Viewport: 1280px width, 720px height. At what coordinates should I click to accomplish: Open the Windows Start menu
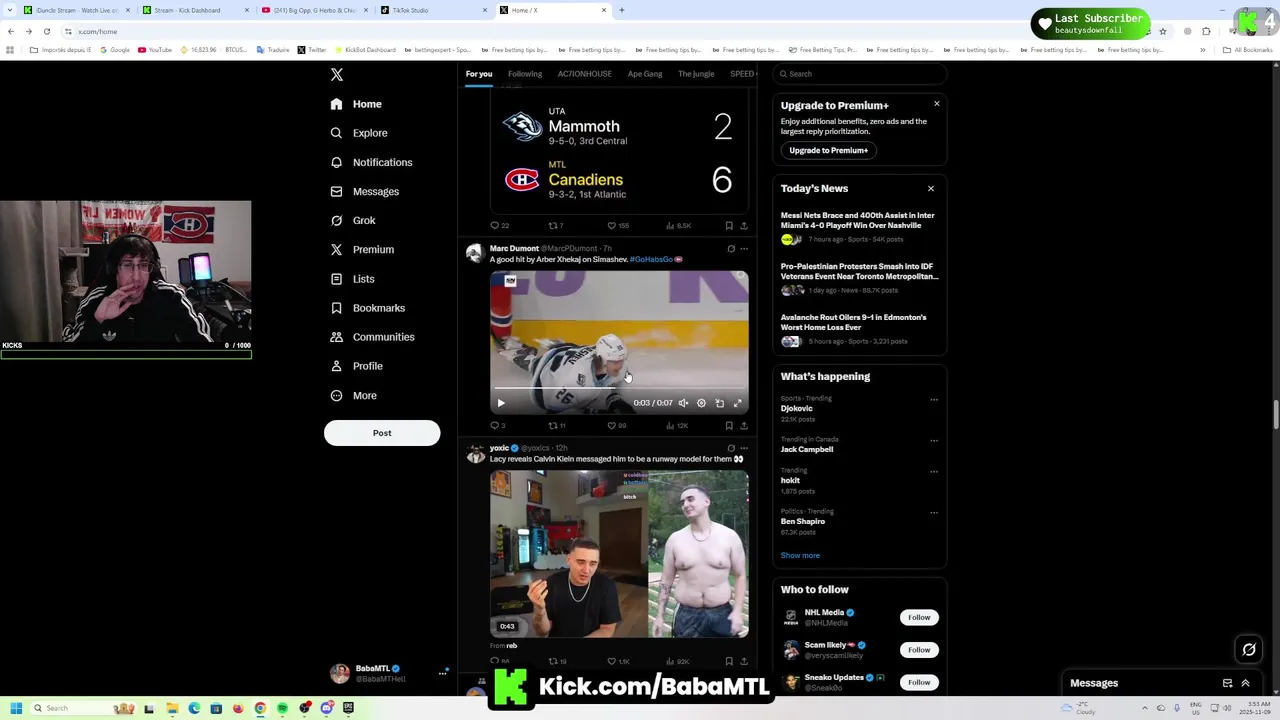(x=15, y=708)
